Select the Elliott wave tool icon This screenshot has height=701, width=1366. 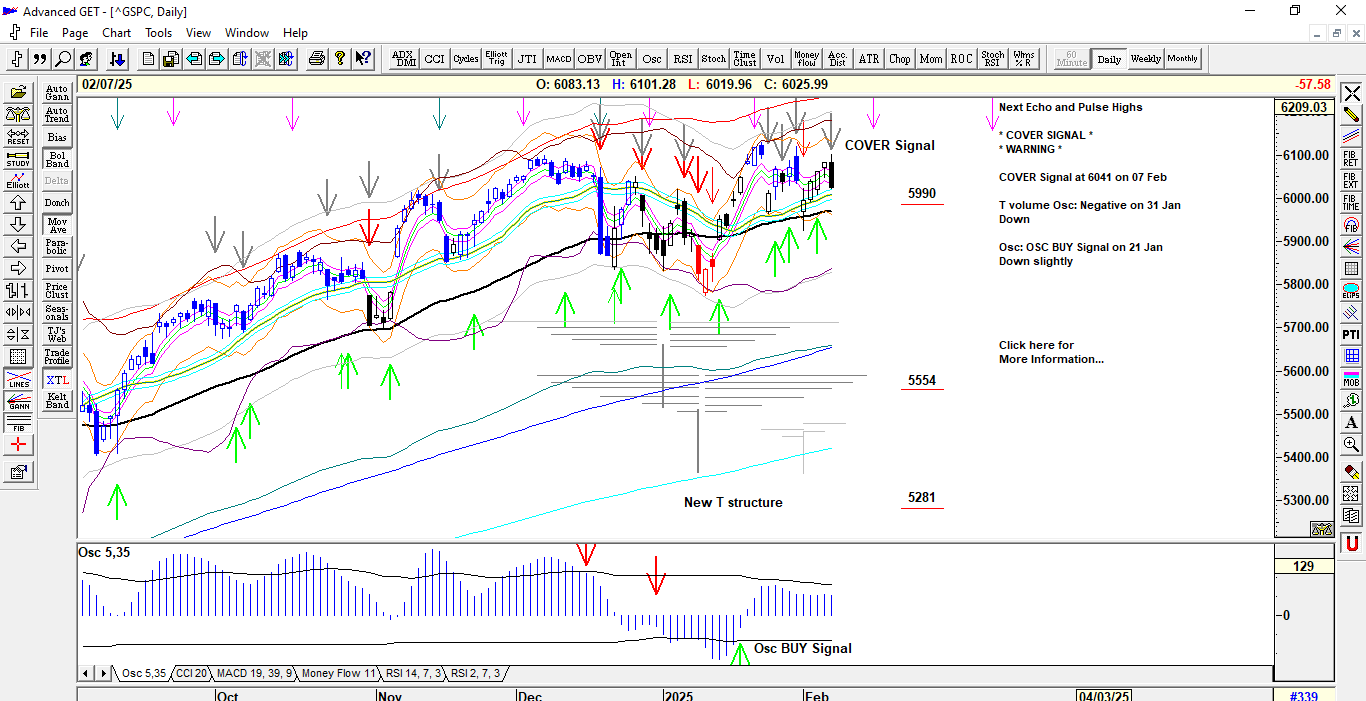18,181
